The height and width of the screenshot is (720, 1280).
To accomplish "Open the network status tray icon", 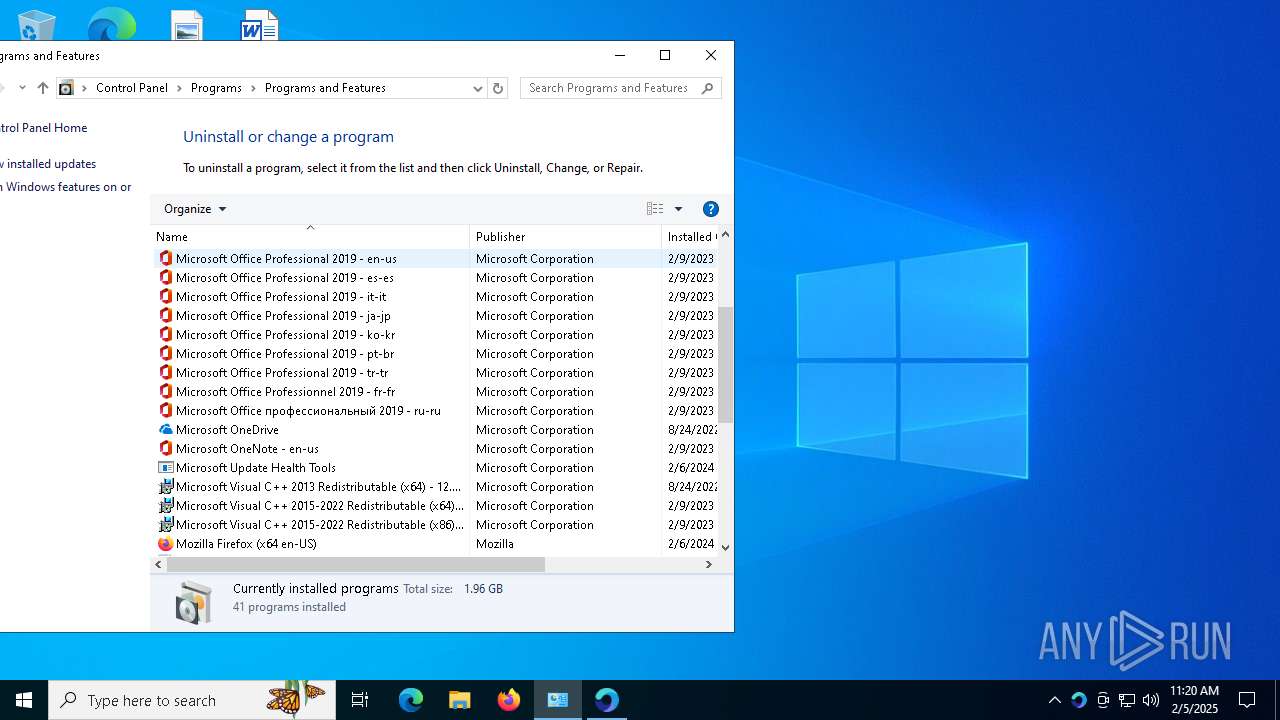I will tap(1127, 700).
